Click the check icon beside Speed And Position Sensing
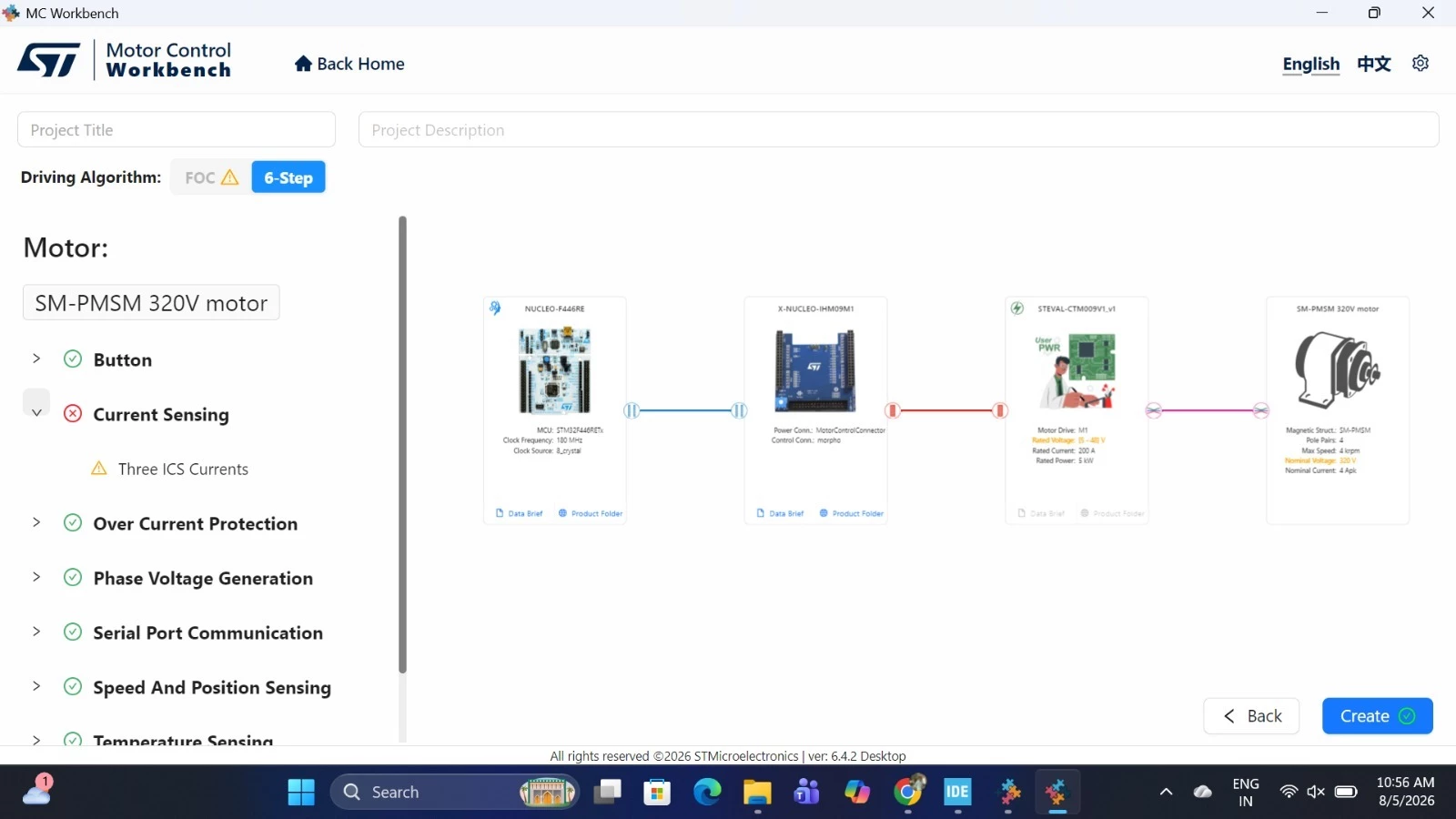Image resolution: width=1456 pixels, height=819 pixels. click(x=73, y=687)
